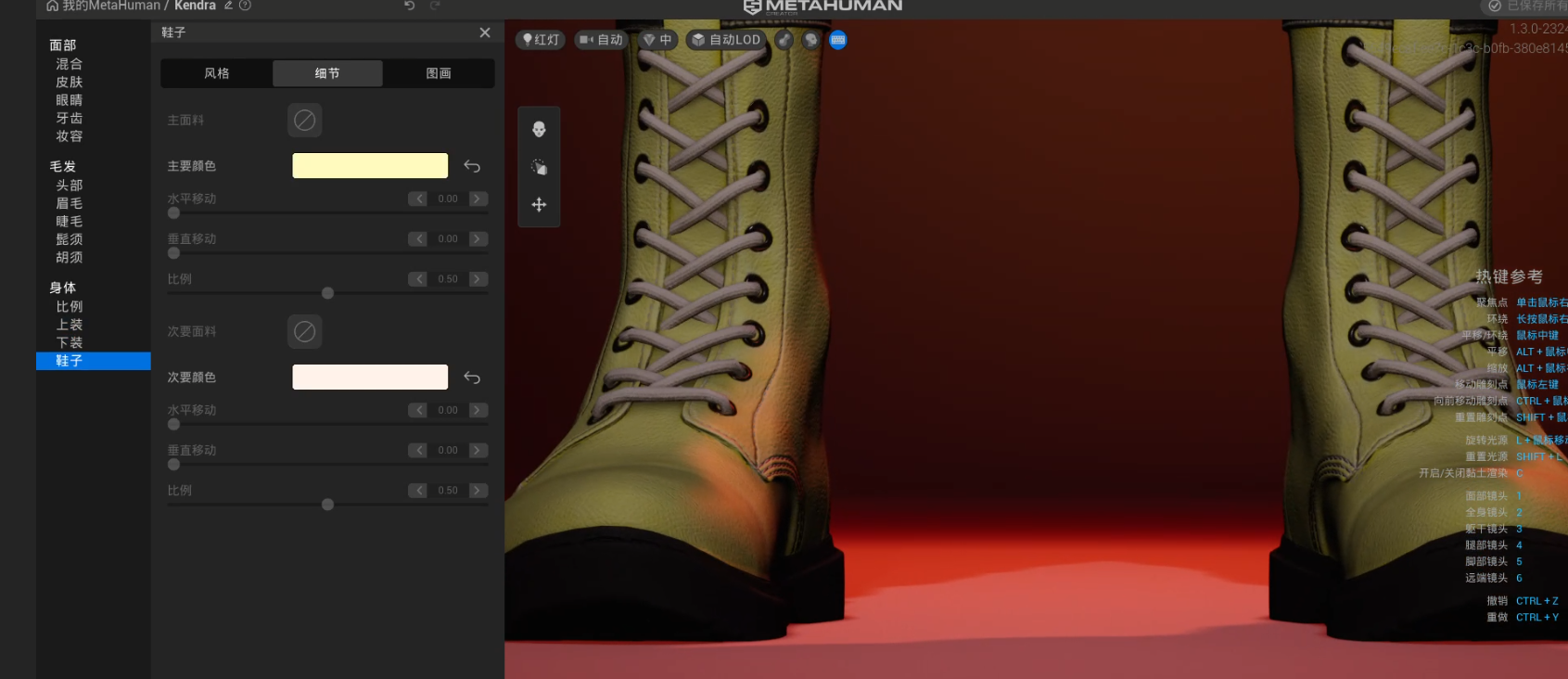Screen dimensions: 1568x679
Task: Click the secondary 垂直移动 0.00 value field
Action: click(x=448, y=450)
